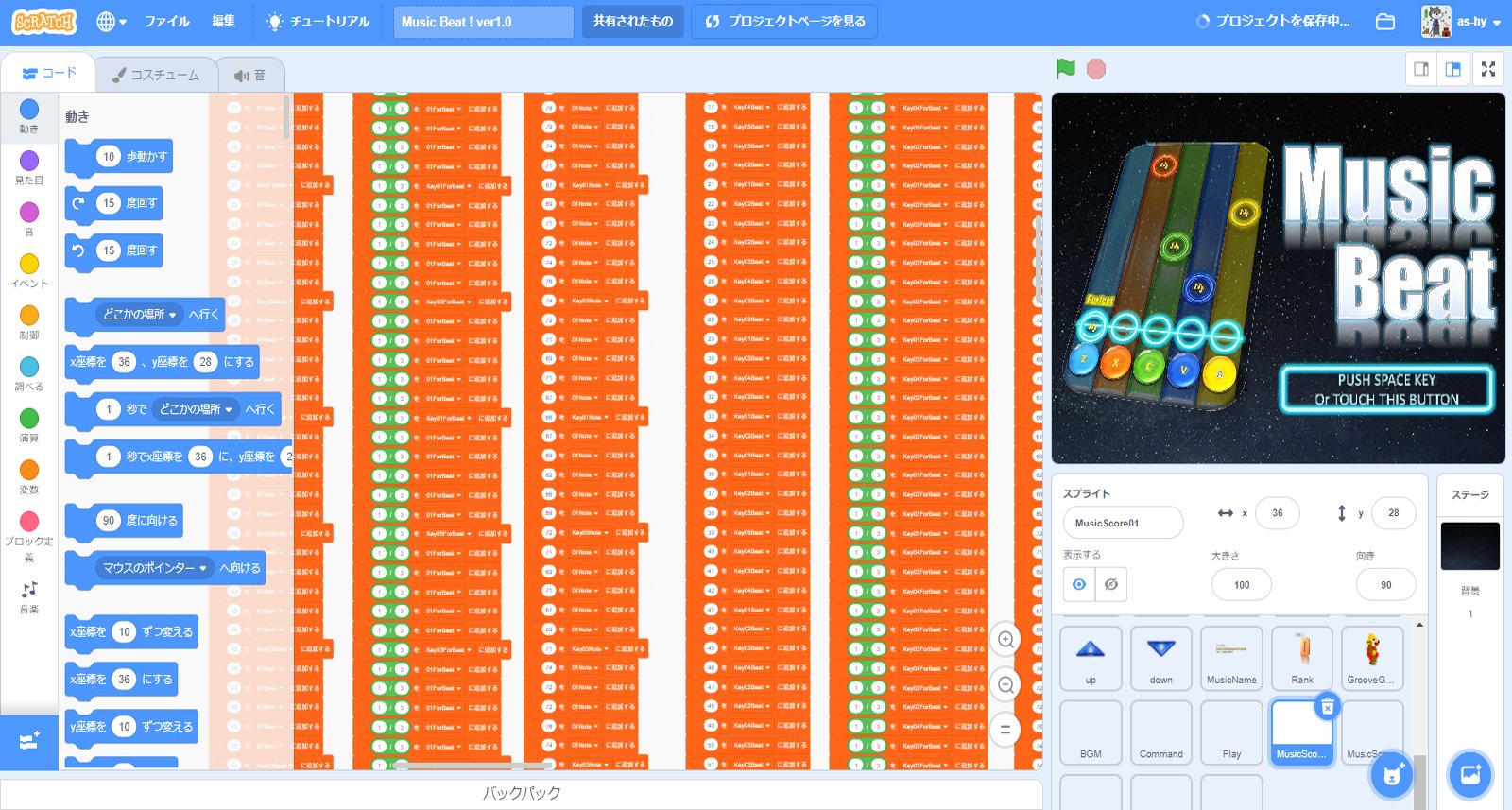Select the up sprite
1512x810 pixels.
coord(1091,658)
